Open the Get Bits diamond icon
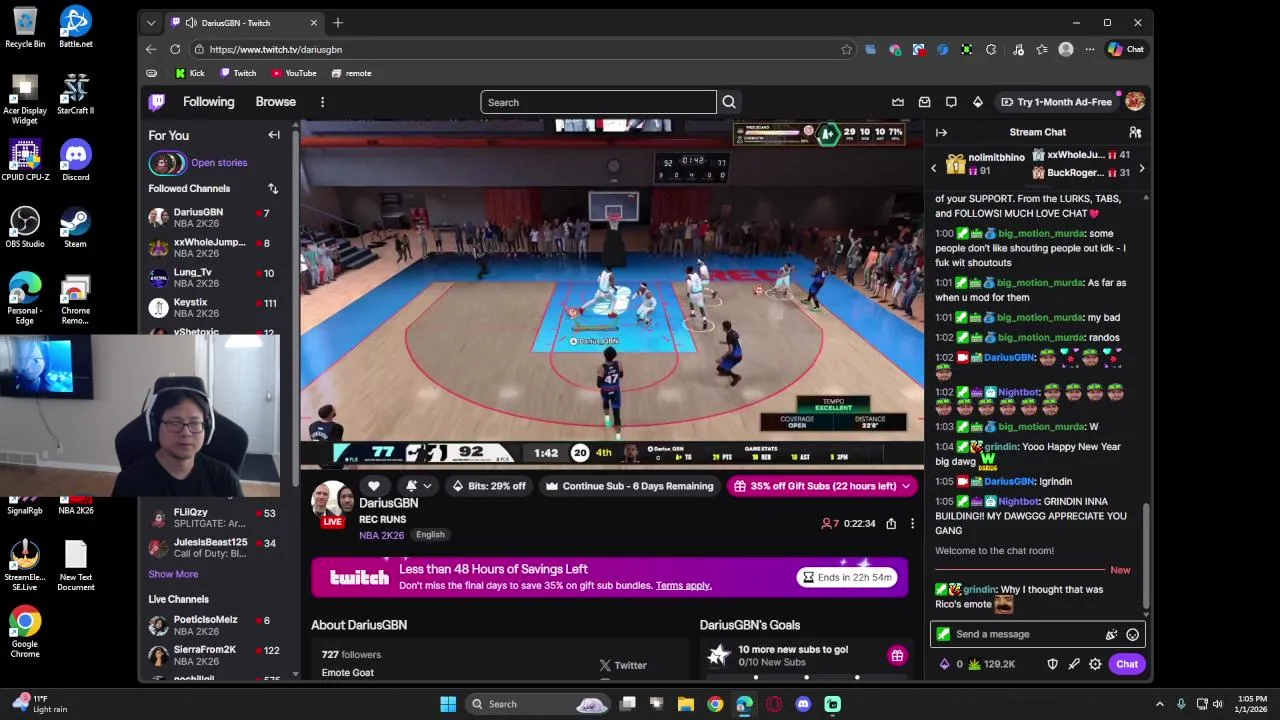The width and height of the screenshot is (1280, 720). [x=978, y=102]
